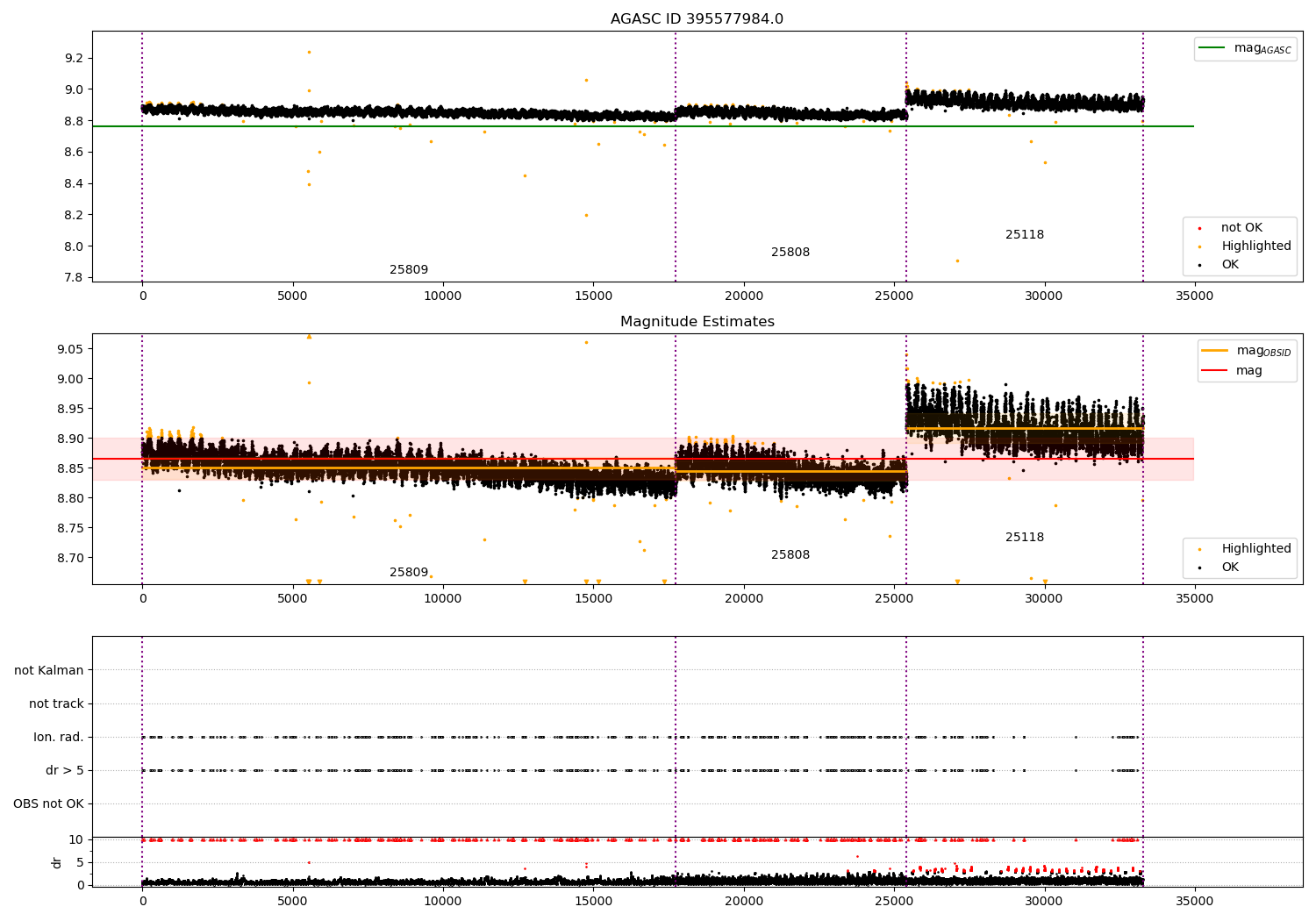Select the mag OBSID legend entry
Screen dimensions: 1316x921
tap(1247, 351)
